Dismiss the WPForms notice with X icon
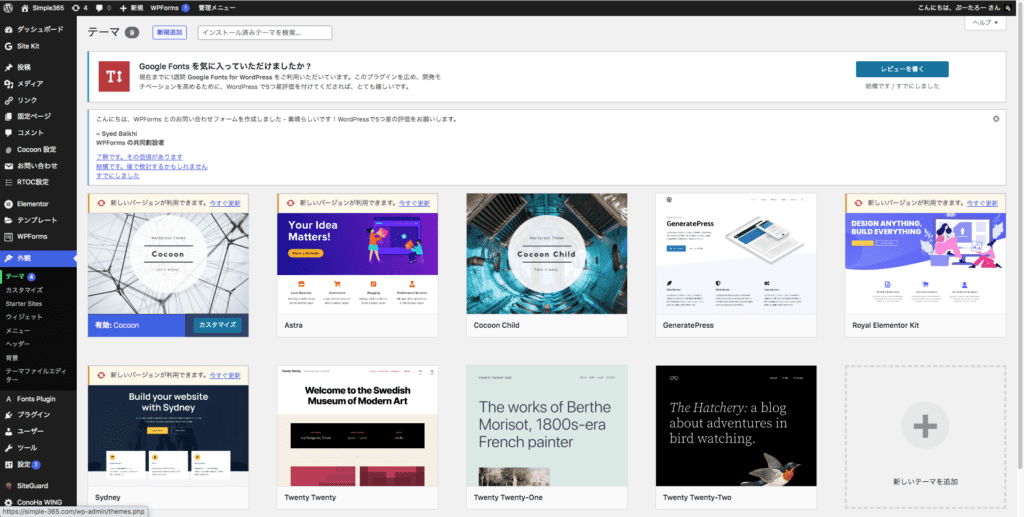This screenshot has width=1024, height=517. [x=996, y=119]
